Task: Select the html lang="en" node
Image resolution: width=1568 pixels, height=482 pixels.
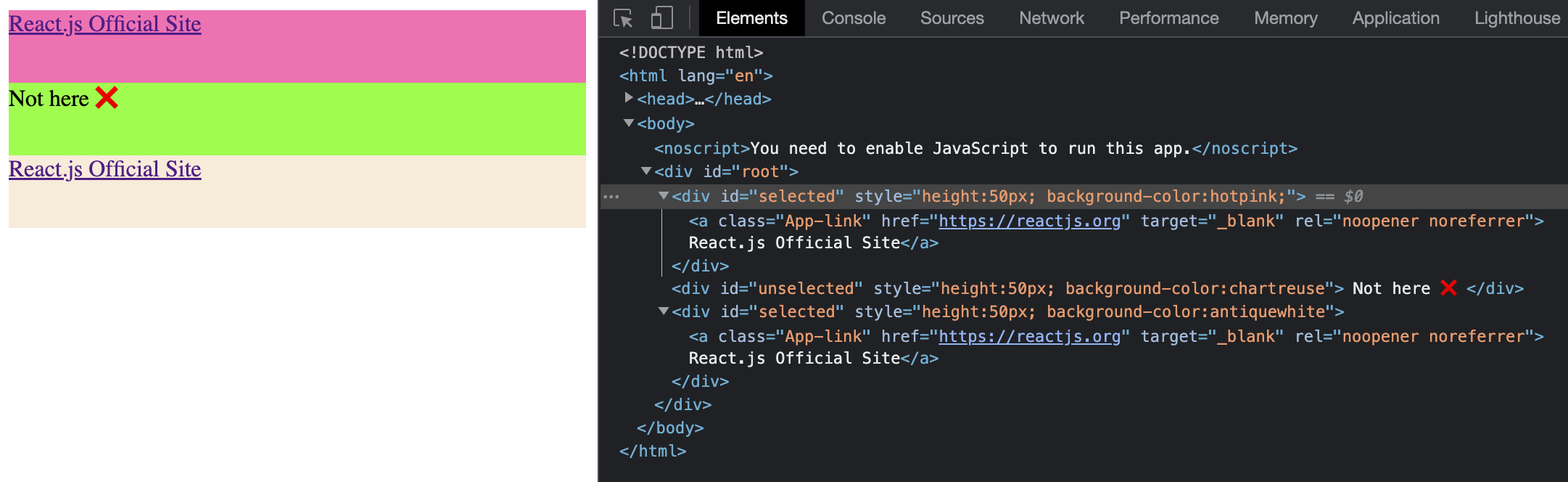Action: [696, 75]
